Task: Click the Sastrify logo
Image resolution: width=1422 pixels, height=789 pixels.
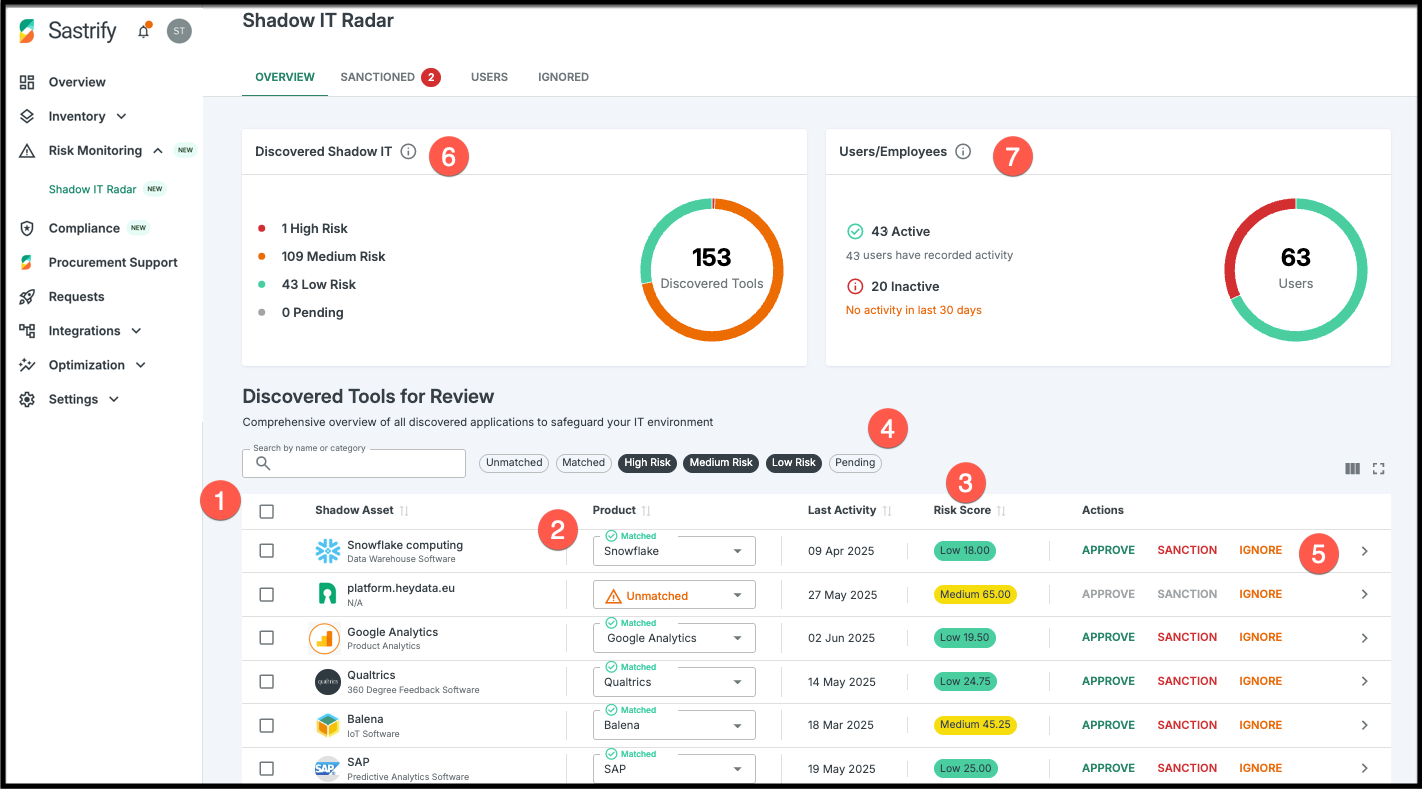Action: pos(68,31)
